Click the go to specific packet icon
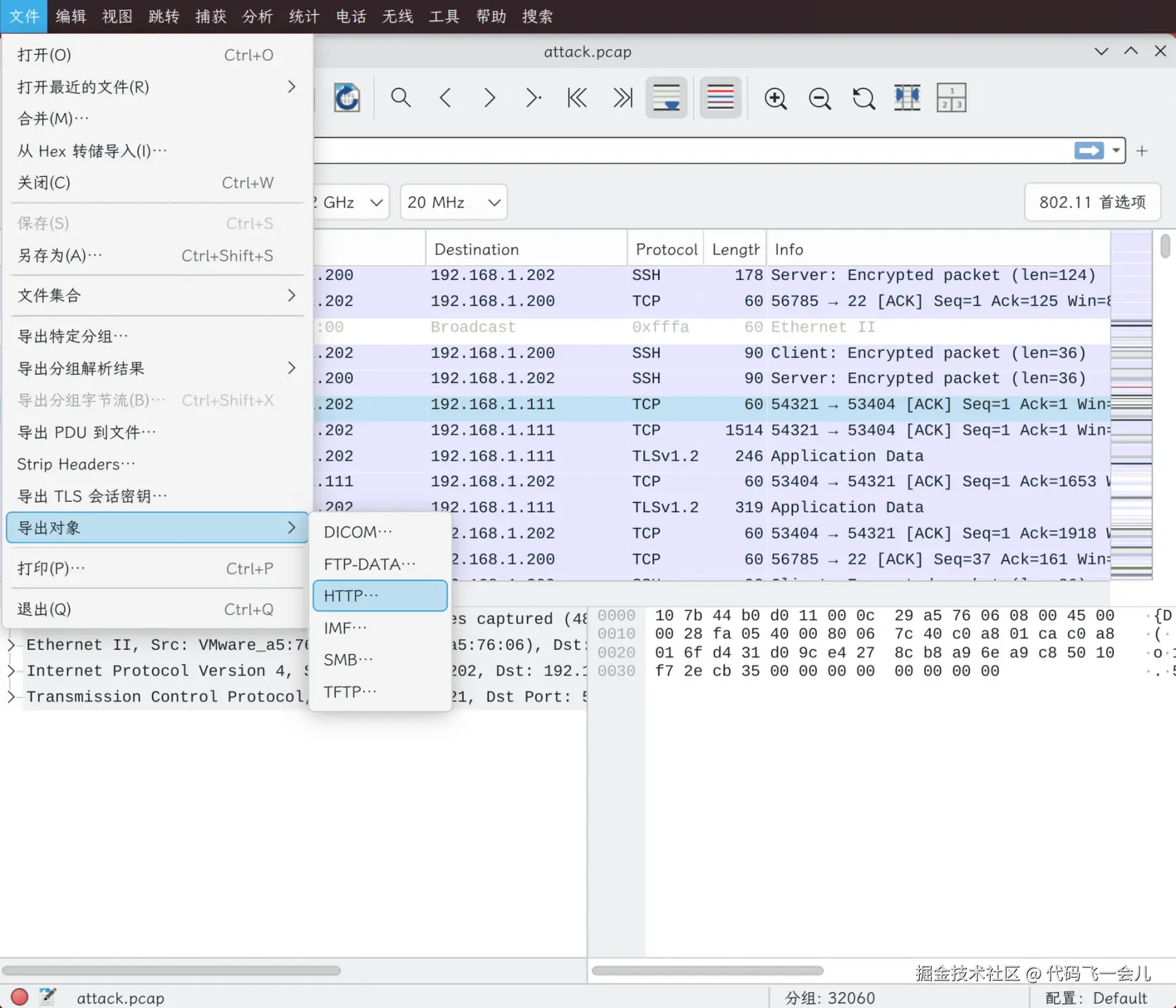1176x1008 pixels. point(534,98)
